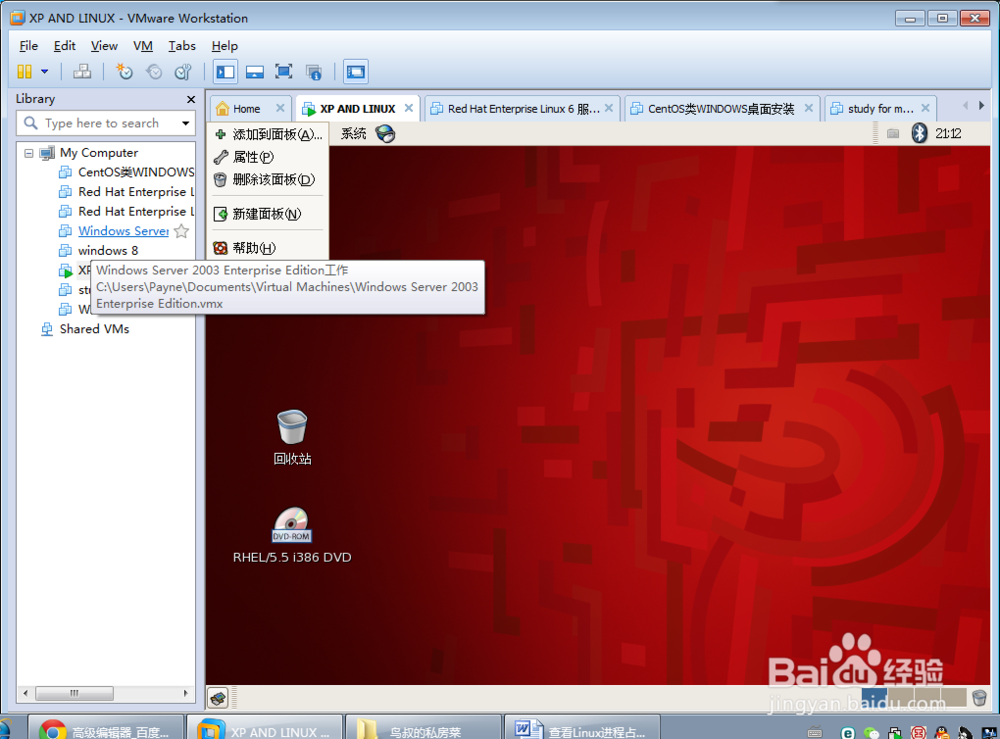Enter full screen mode icon
1000x739 pixels.
pyautogui.click(x=284, y=71)
